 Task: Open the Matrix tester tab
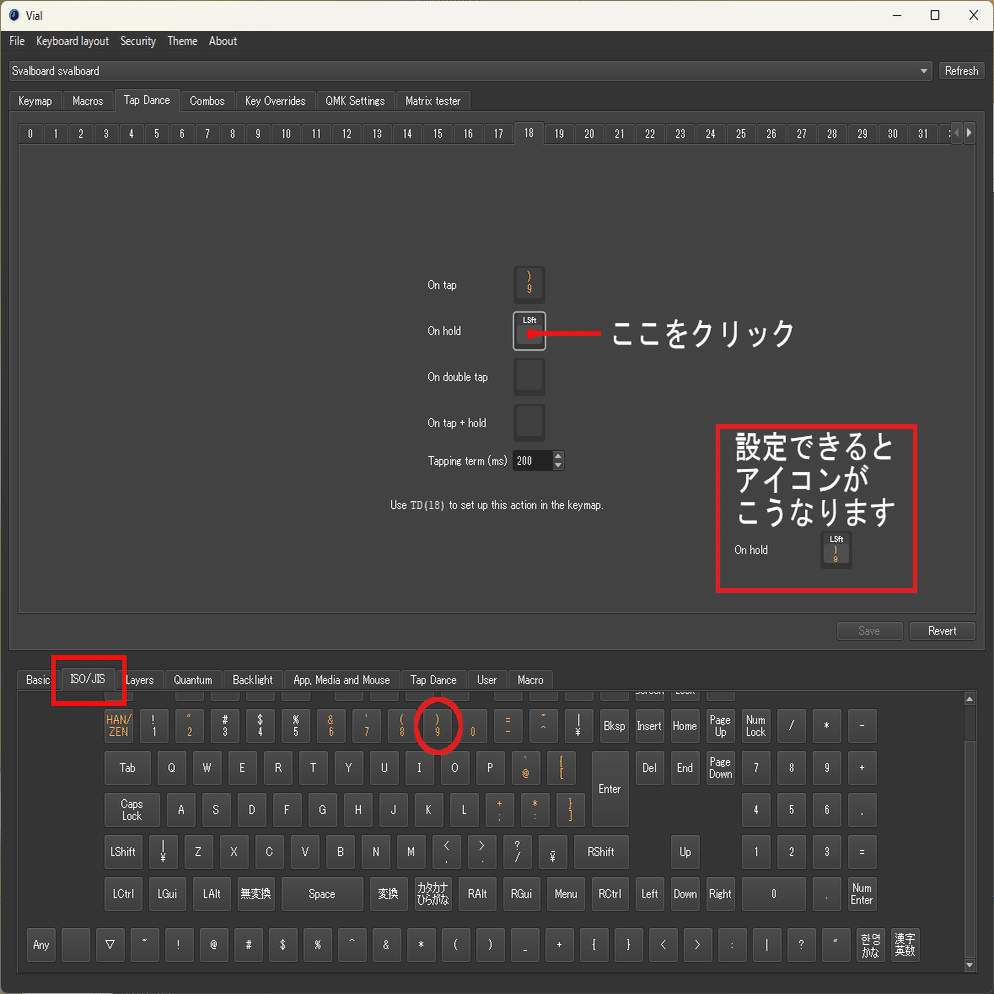432,101
